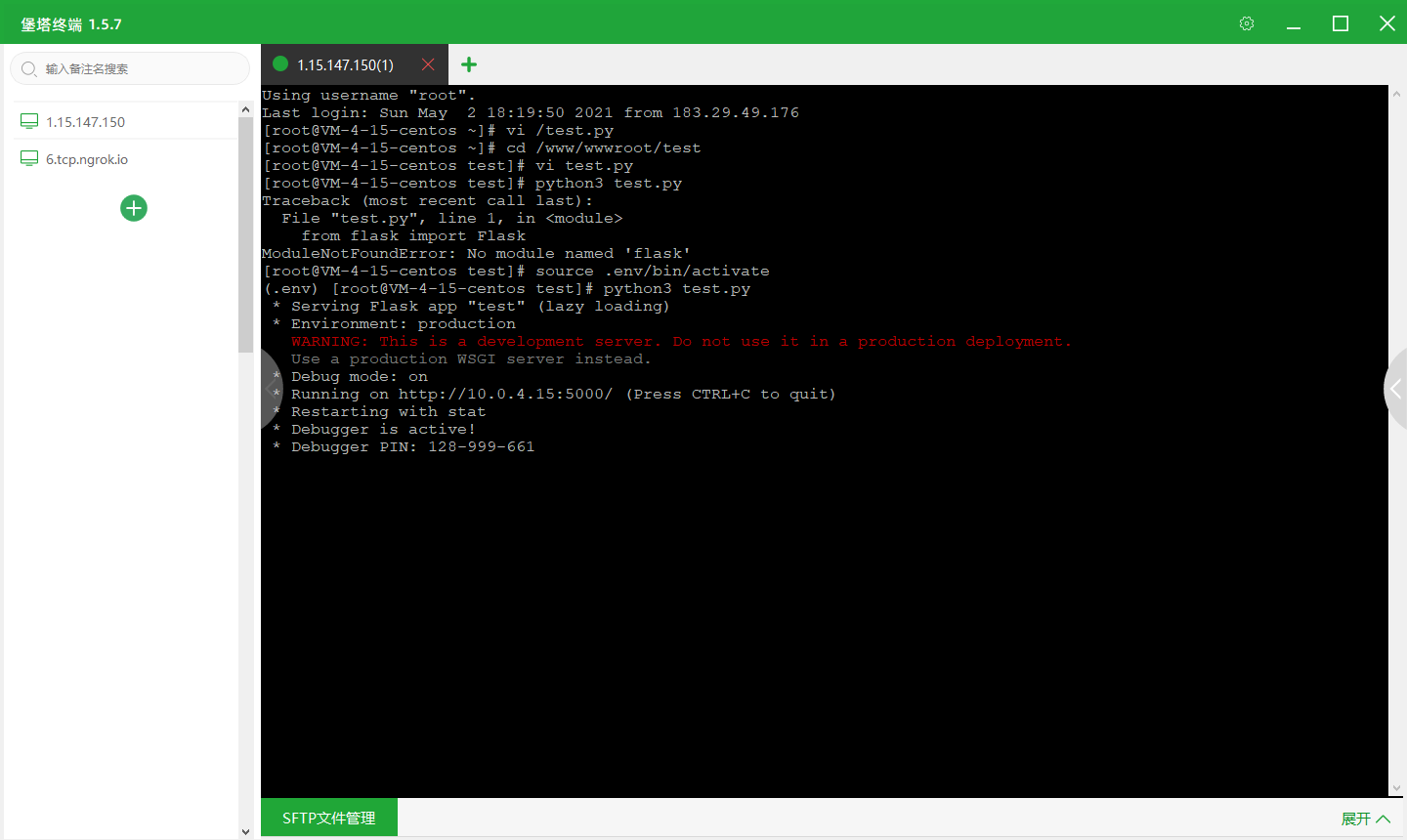Open the settings gear in title bar

click(1247, 23)
